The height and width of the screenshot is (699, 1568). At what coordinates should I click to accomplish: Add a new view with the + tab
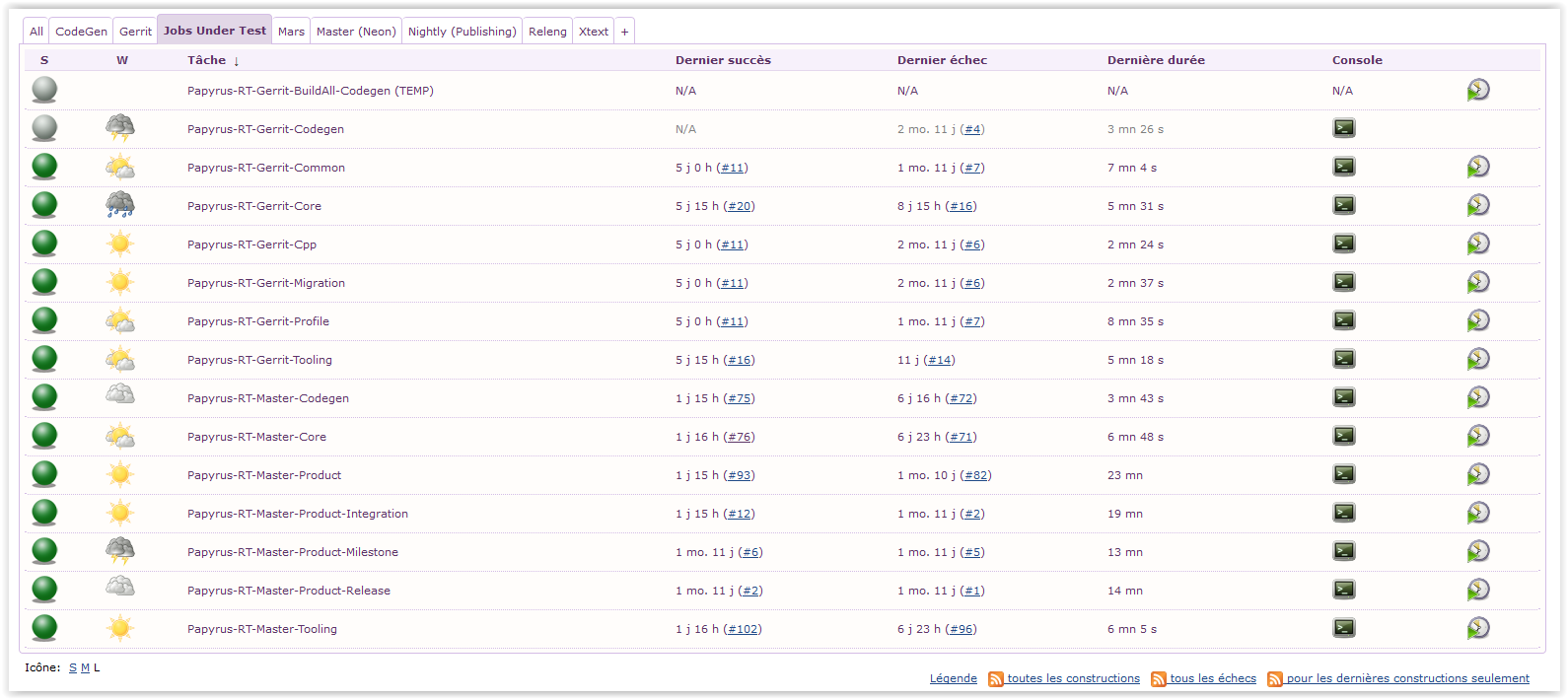click(624, 32)
